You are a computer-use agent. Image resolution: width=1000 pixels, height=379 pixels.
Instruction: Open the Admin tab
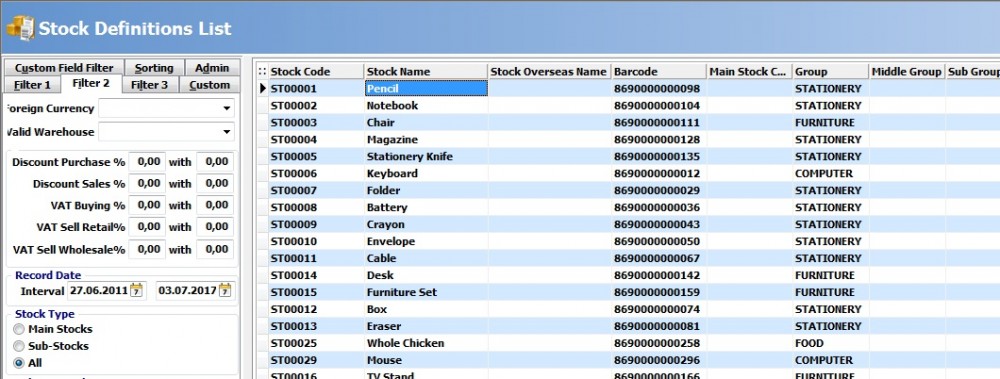pos(212,68)
